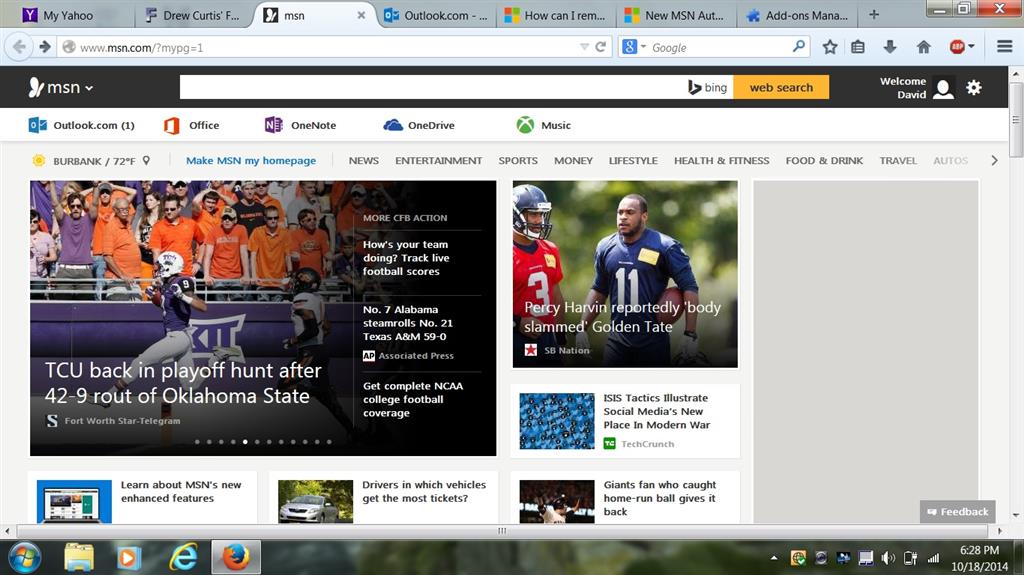
Task: Launch Windows Media Player from taskbar
Action: point(129,557)
